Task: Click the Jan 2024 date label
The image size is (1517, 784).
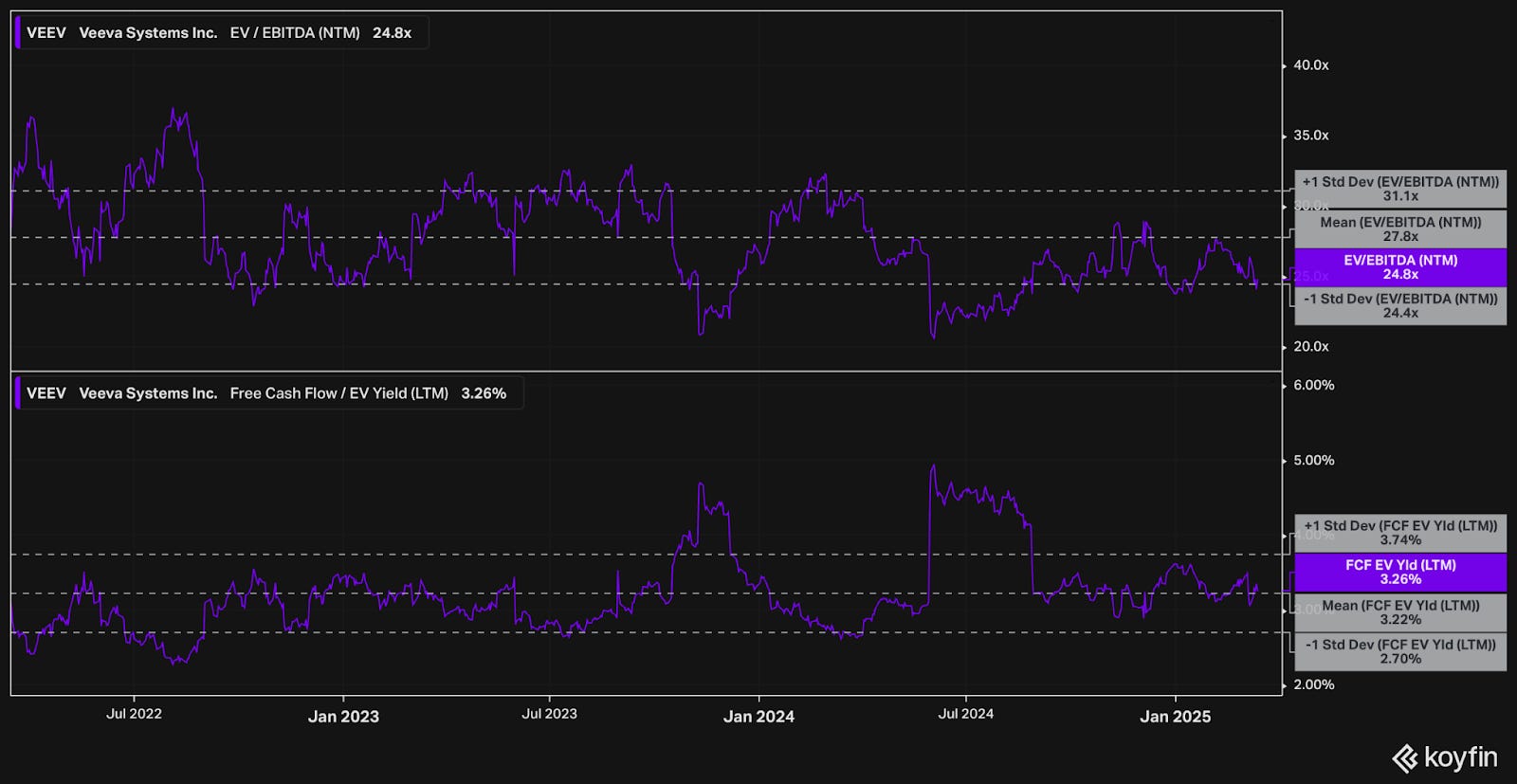Action: (758, 717)
